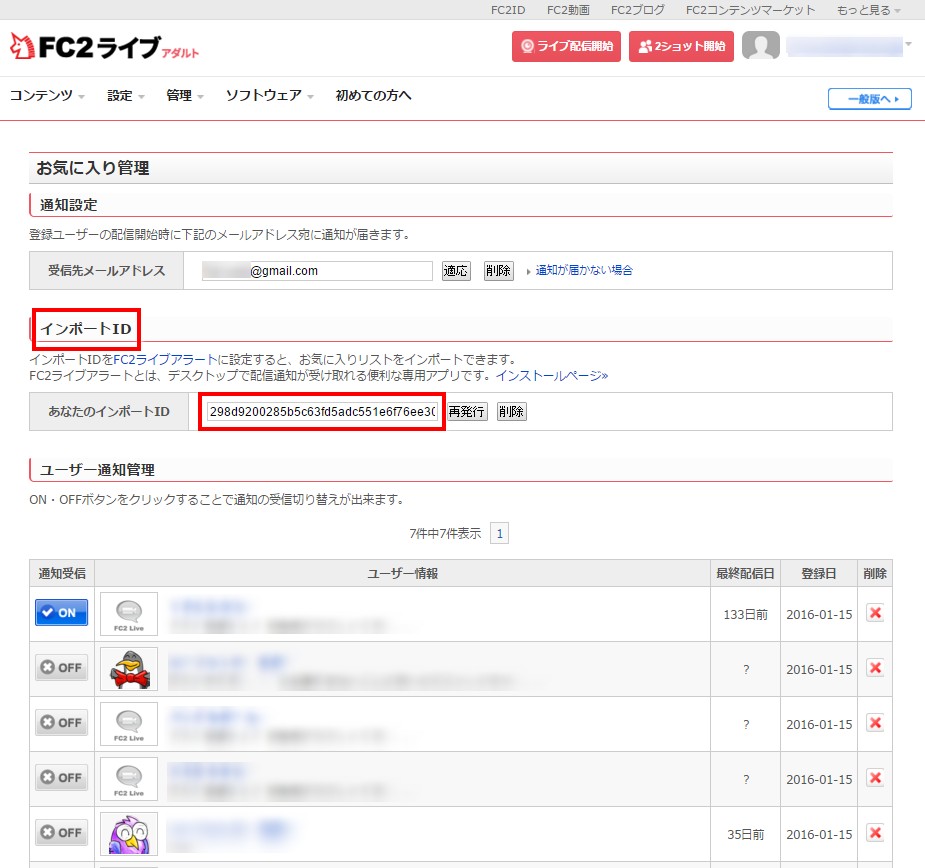
Task: Click the red X delete icon in the 35日前 row
Action: click(875, 833)
